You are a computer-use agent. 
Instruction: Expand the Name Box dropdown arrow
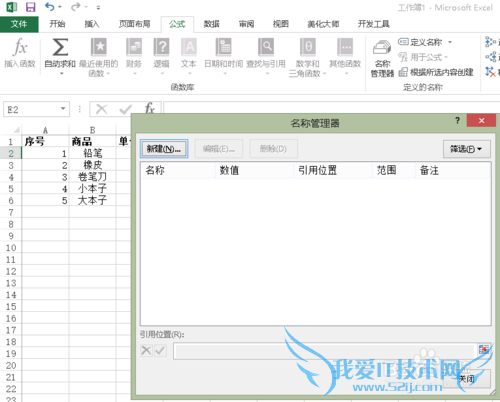point(63,109)
